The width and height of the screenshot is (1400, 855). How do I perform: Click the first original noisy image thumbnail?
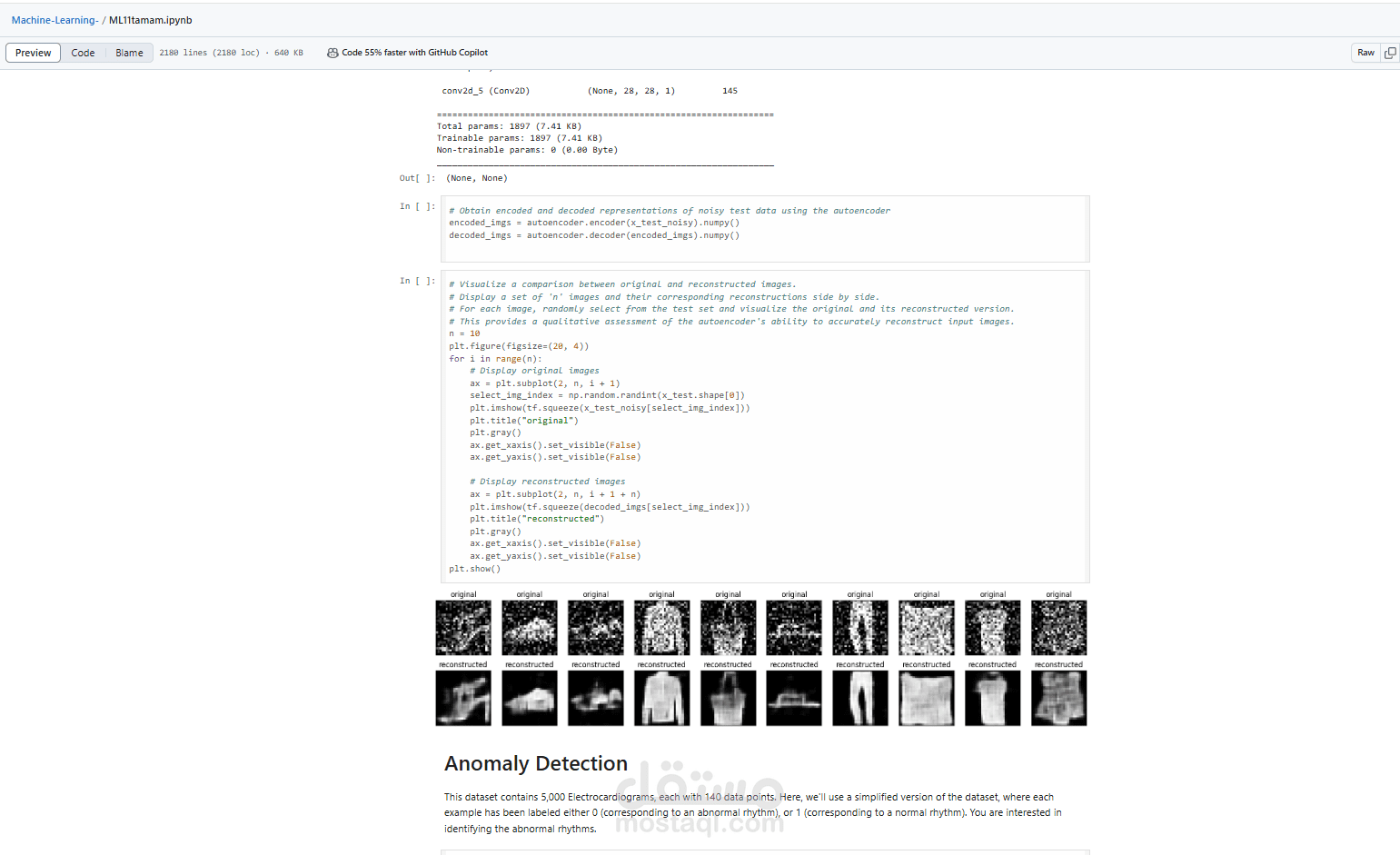463,627
